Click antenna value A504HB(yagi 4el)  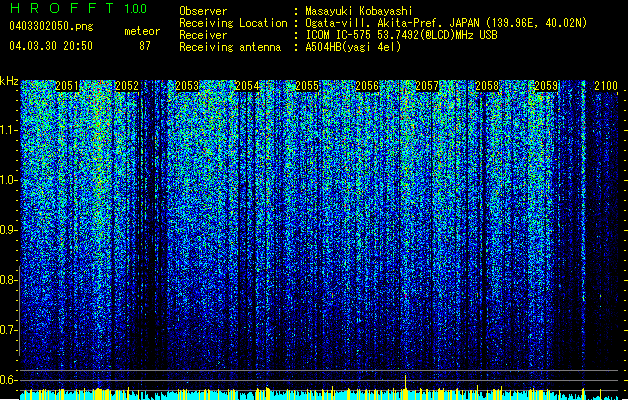[x=353, y=47]
